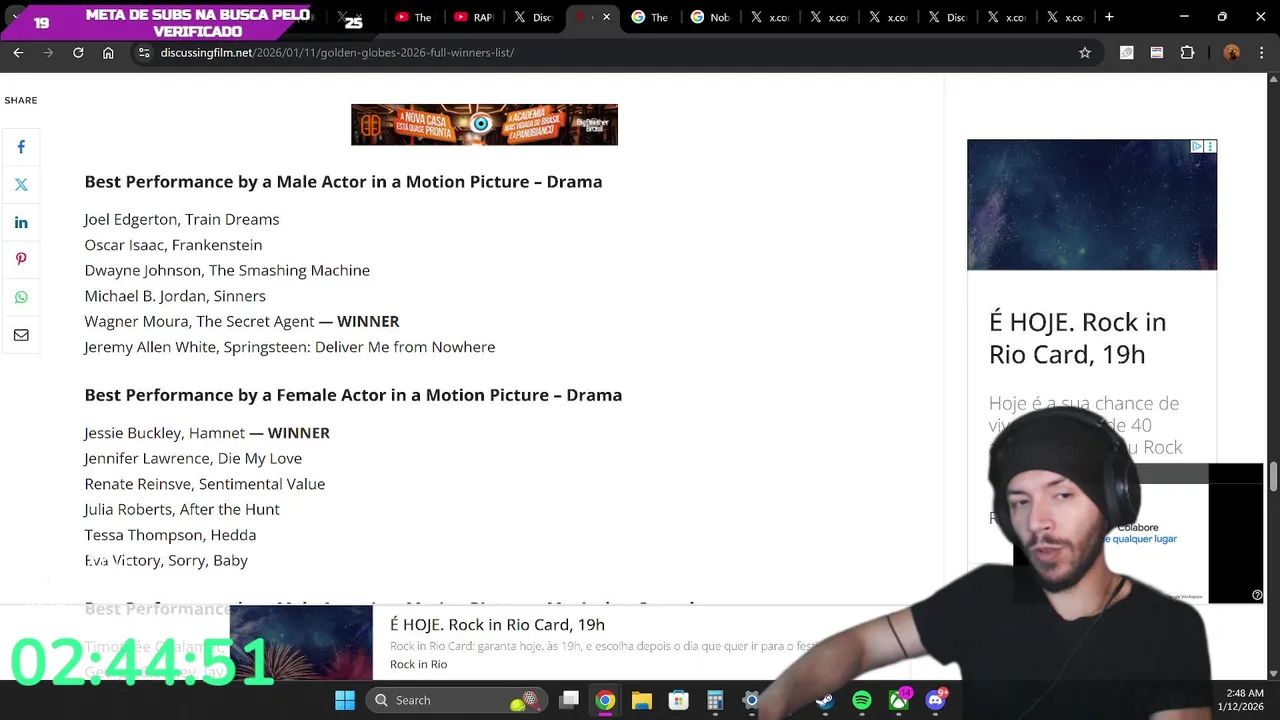
Task: Open the Big Brother Brasil banner ad
Action: pyautogui.click(x=484, y=125)
